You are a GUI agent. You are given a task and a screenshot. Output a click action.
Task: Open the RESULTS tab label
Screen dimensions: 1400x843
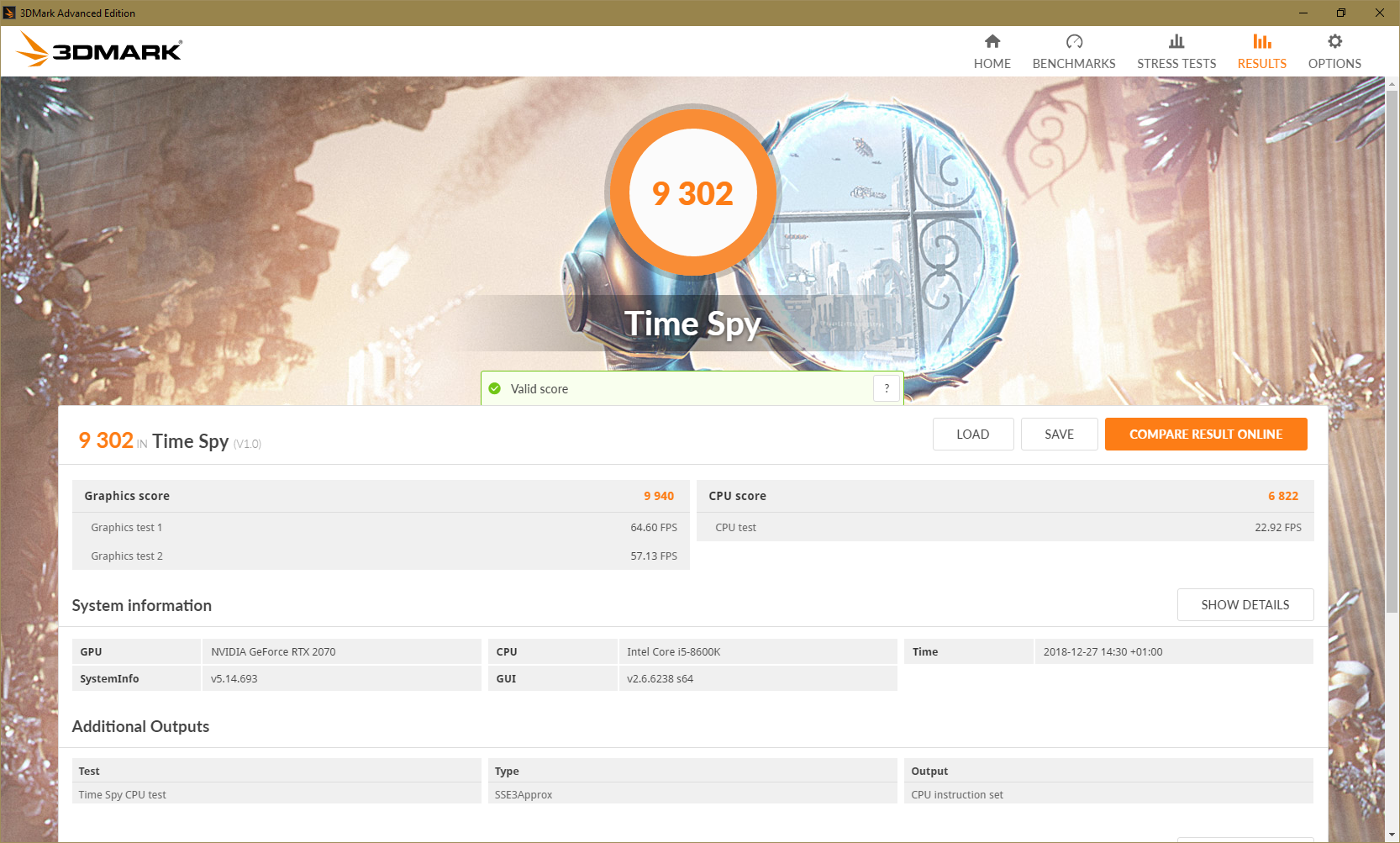1262,64
